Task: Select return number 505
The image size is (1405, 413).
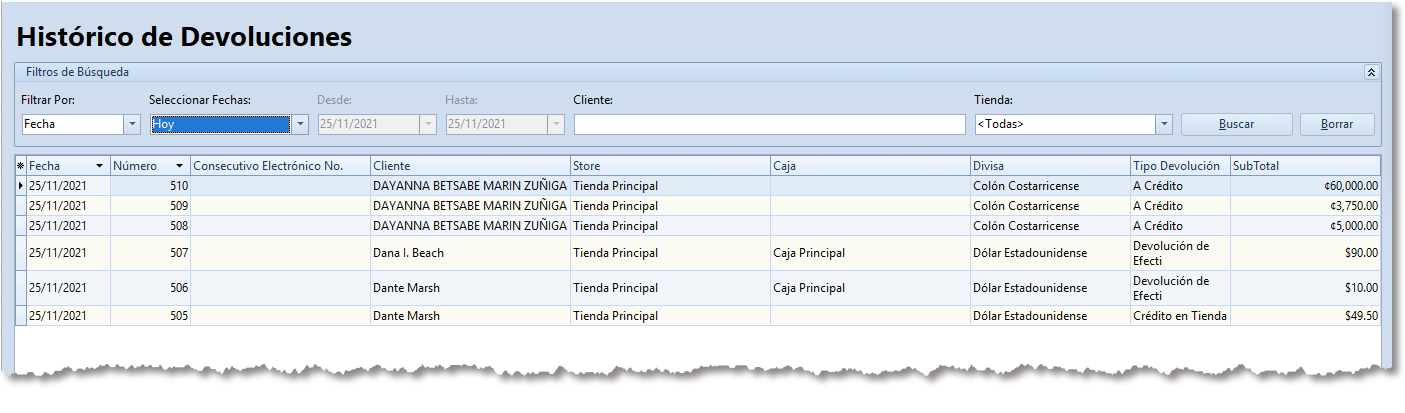Action: pyautogui.click(x=150, y=316)
